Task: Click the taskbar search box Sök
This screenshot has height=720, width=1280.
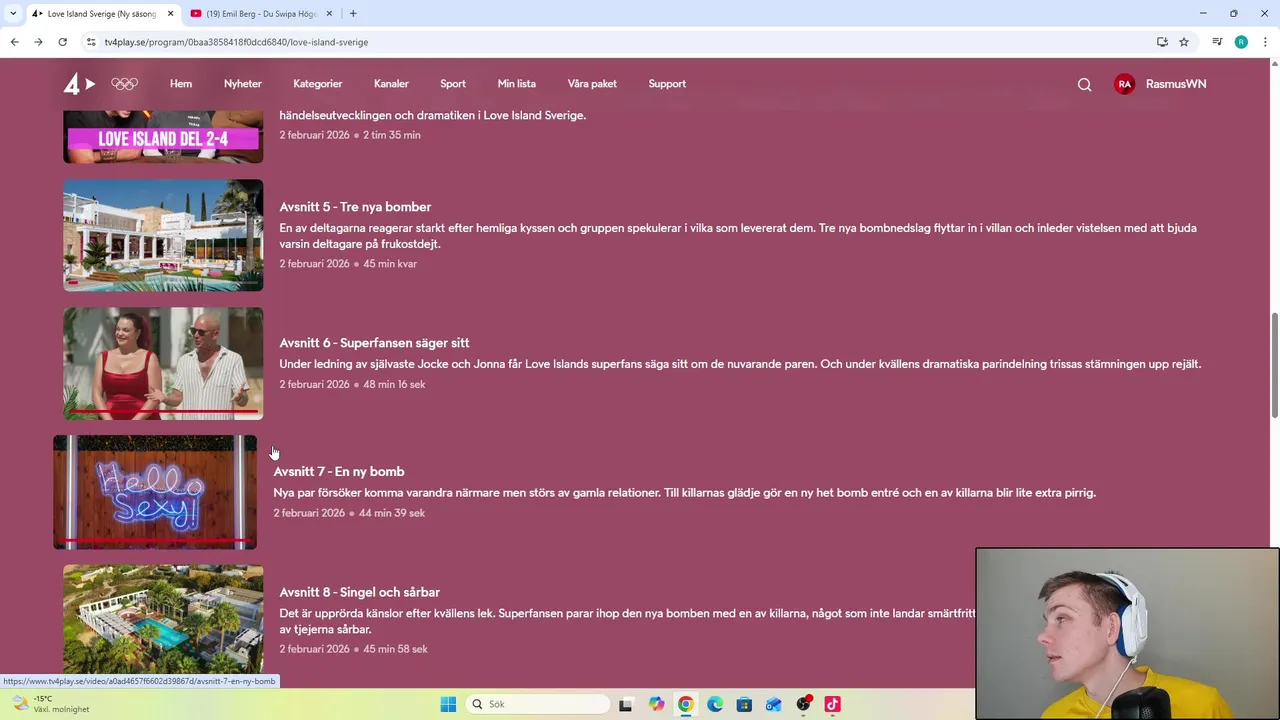Action: pos(538,704)
